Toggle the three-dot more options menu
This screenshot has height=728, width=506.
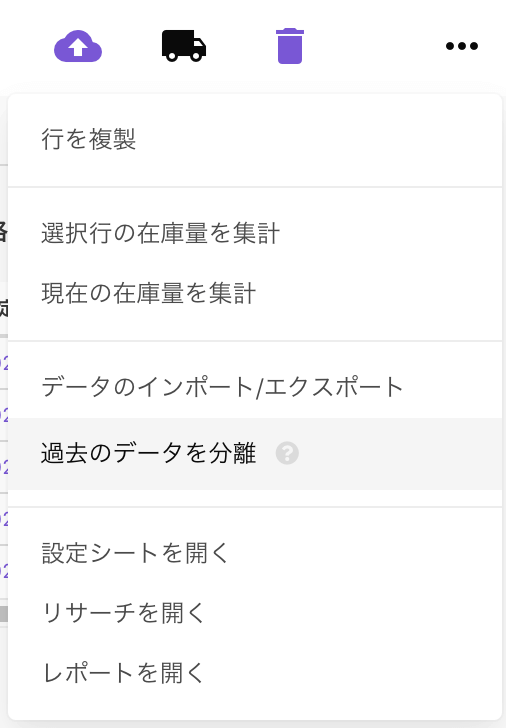pyautogui.click(x=461, y=46)
